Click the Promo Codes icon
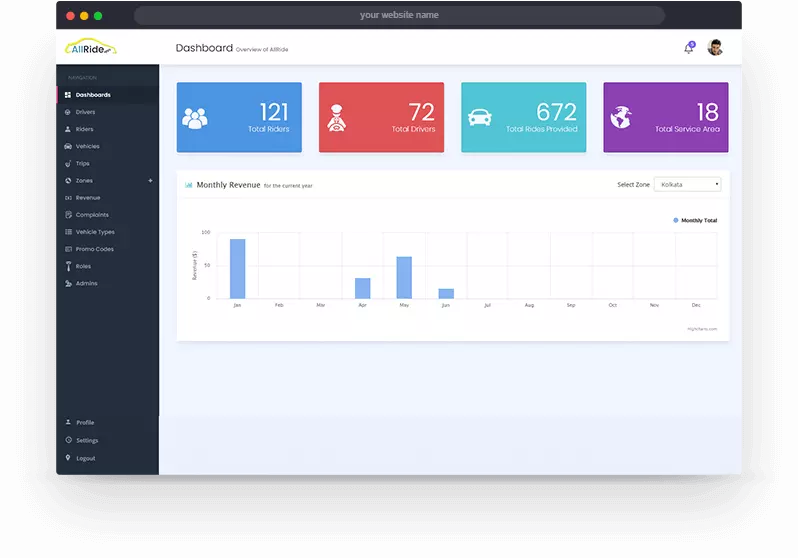Screen dimensions: 798x558 (x=68, y=249)
